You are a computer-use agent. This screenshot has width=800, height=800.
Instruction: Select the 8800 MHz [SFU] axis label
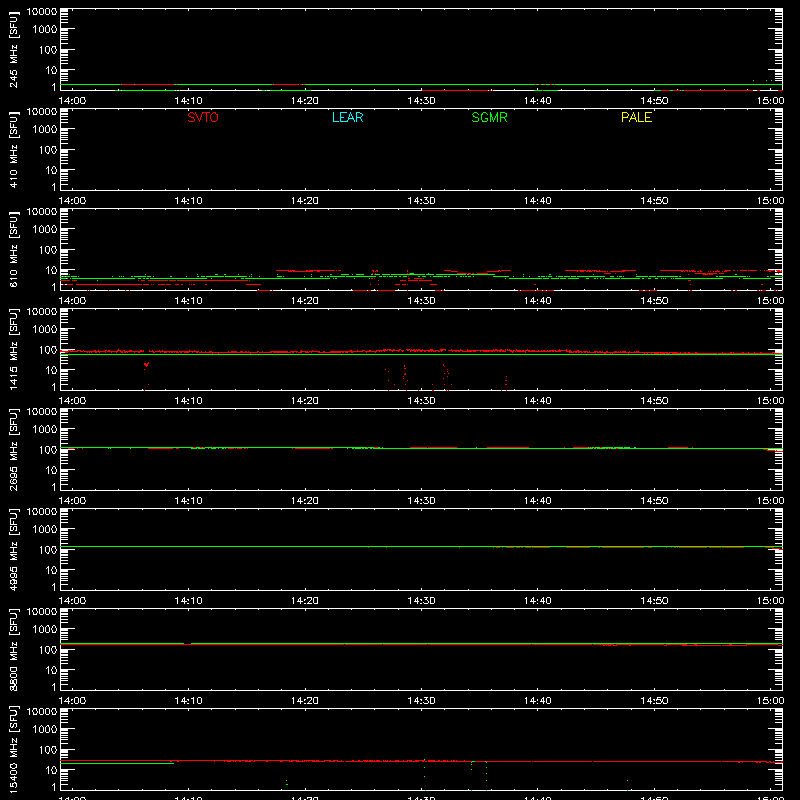(x=13, y=649)
